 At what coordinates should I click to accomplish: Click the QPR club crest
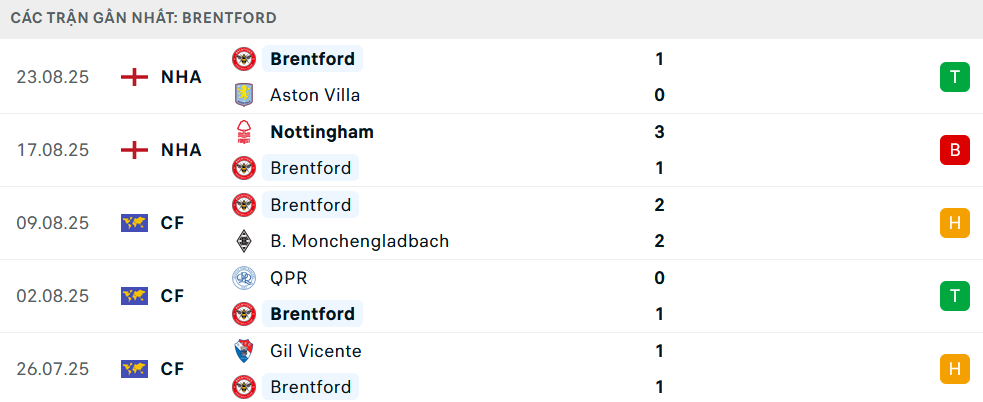point(244,277)
